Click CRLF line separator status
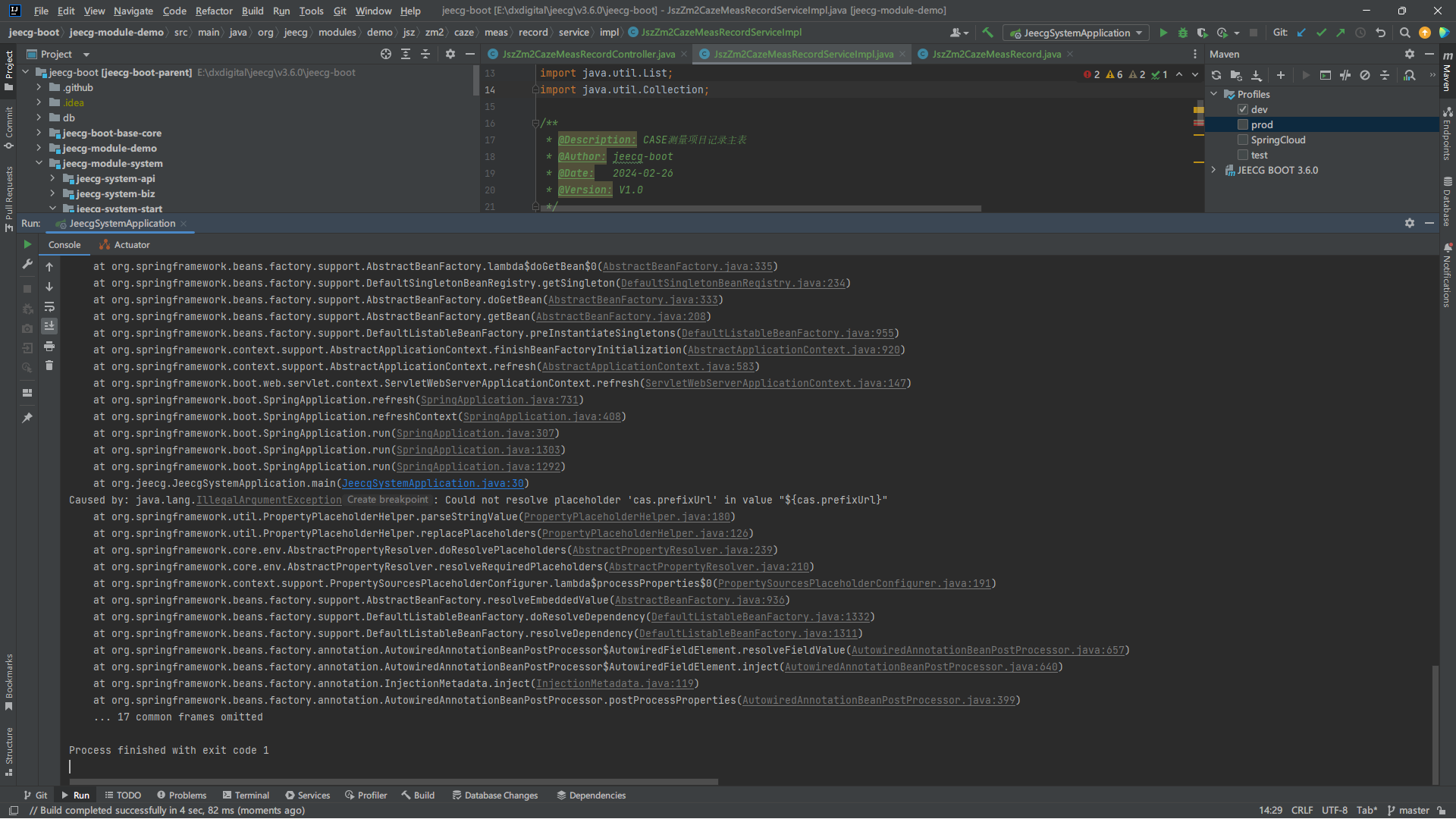The height and width of the screenshot is (819, 1456). [1302, 810]
